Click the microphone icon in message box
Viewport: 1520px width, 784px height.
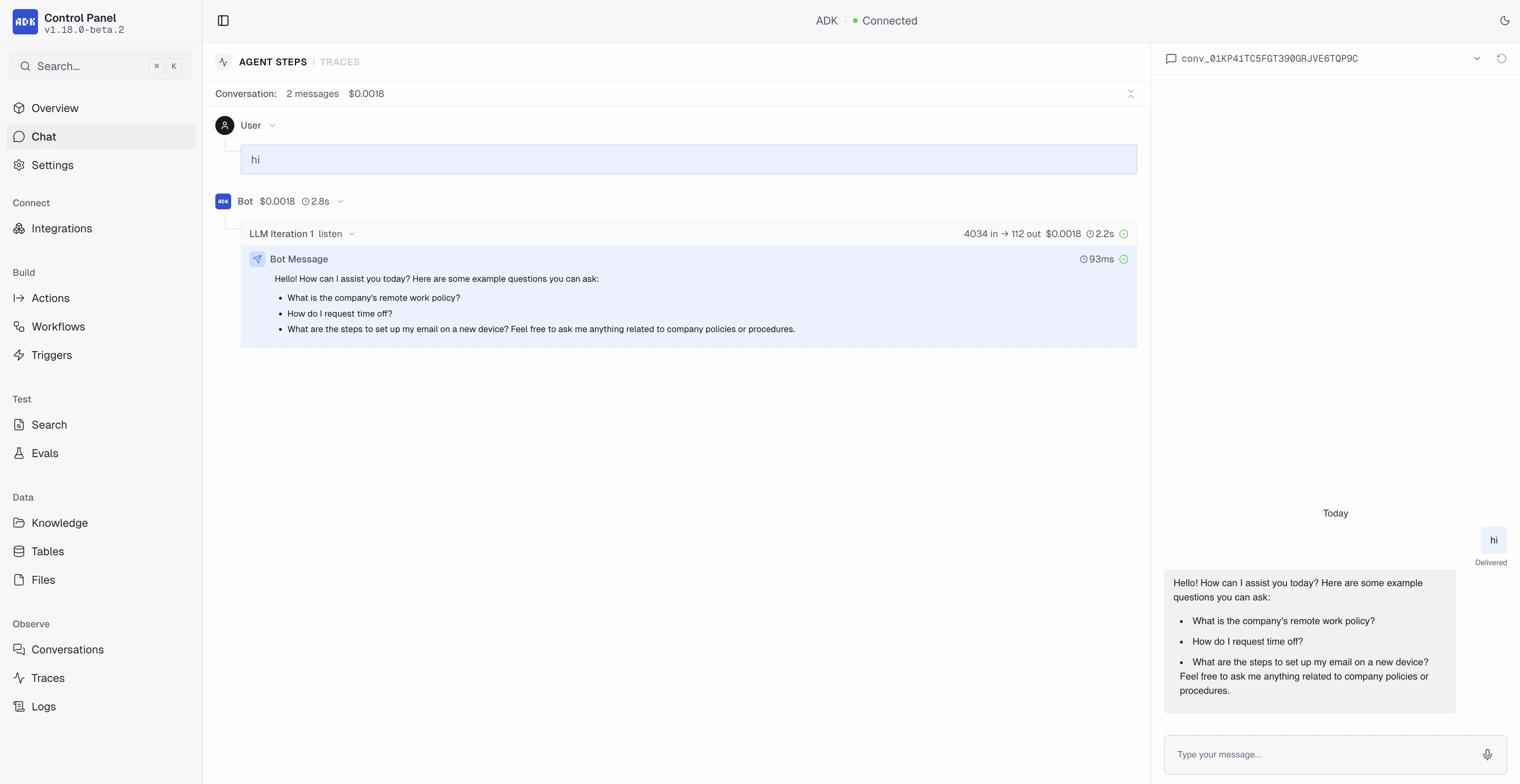click(1487, 754)
